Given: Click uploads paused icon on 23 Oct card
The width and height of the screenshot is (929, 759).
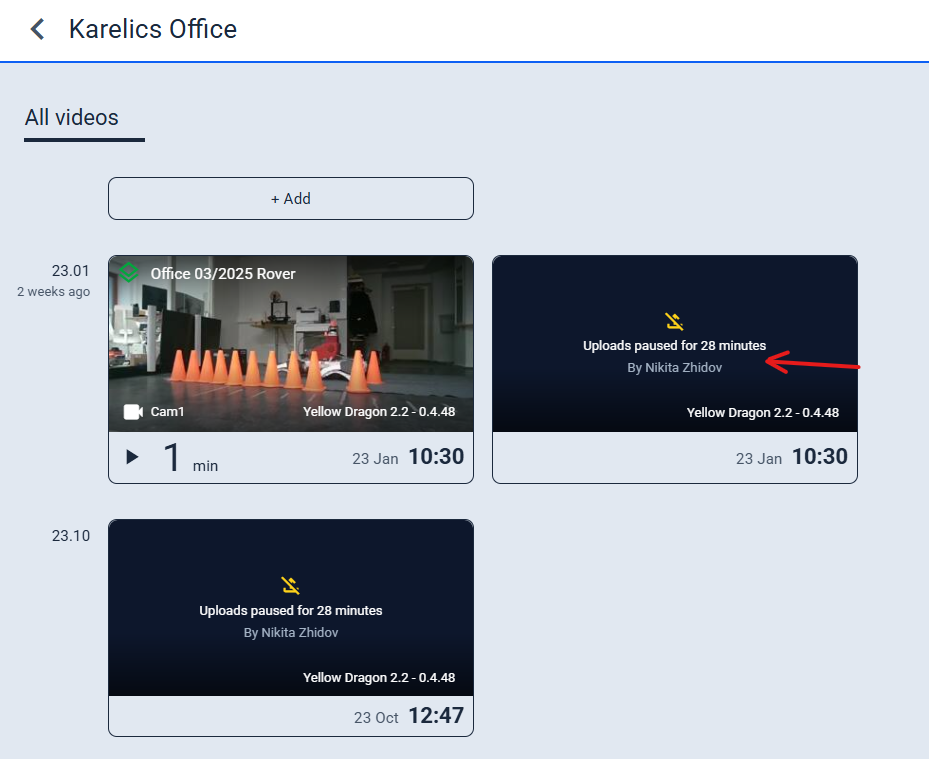Looking at the screenshot, I should click(290, 585).
